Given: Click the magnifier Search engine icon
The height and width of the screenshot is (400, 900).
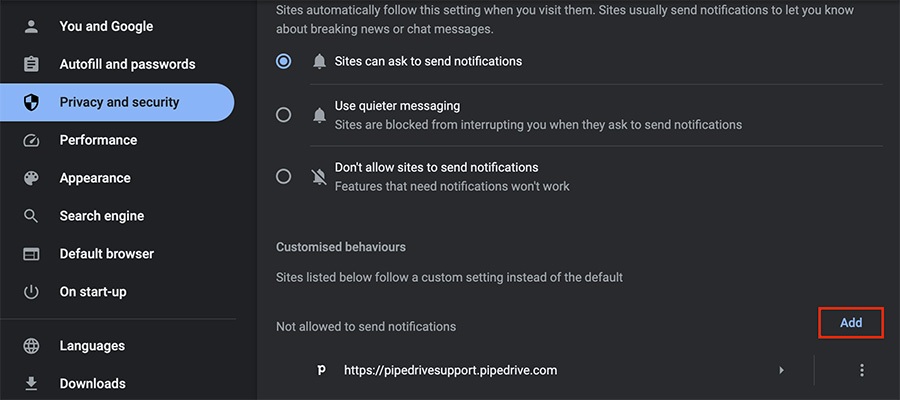Looking at the screenshot, I should 31,216.
